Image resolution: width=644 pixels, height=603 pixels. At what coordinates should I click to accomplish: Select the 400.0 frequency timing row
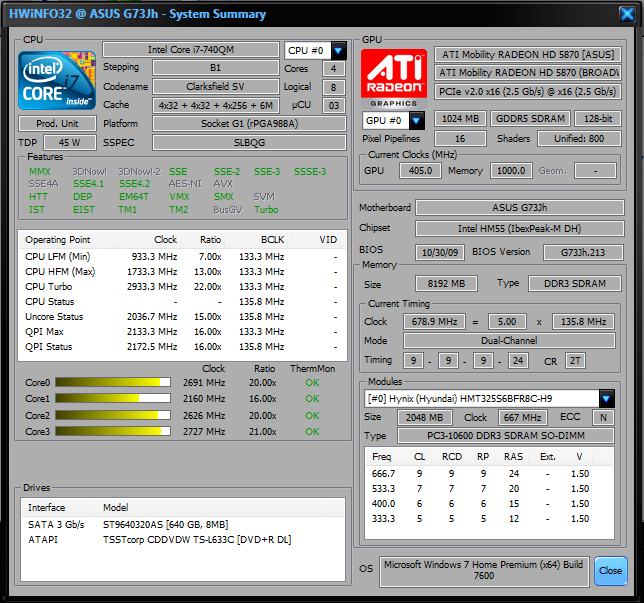tap(489, 504)
